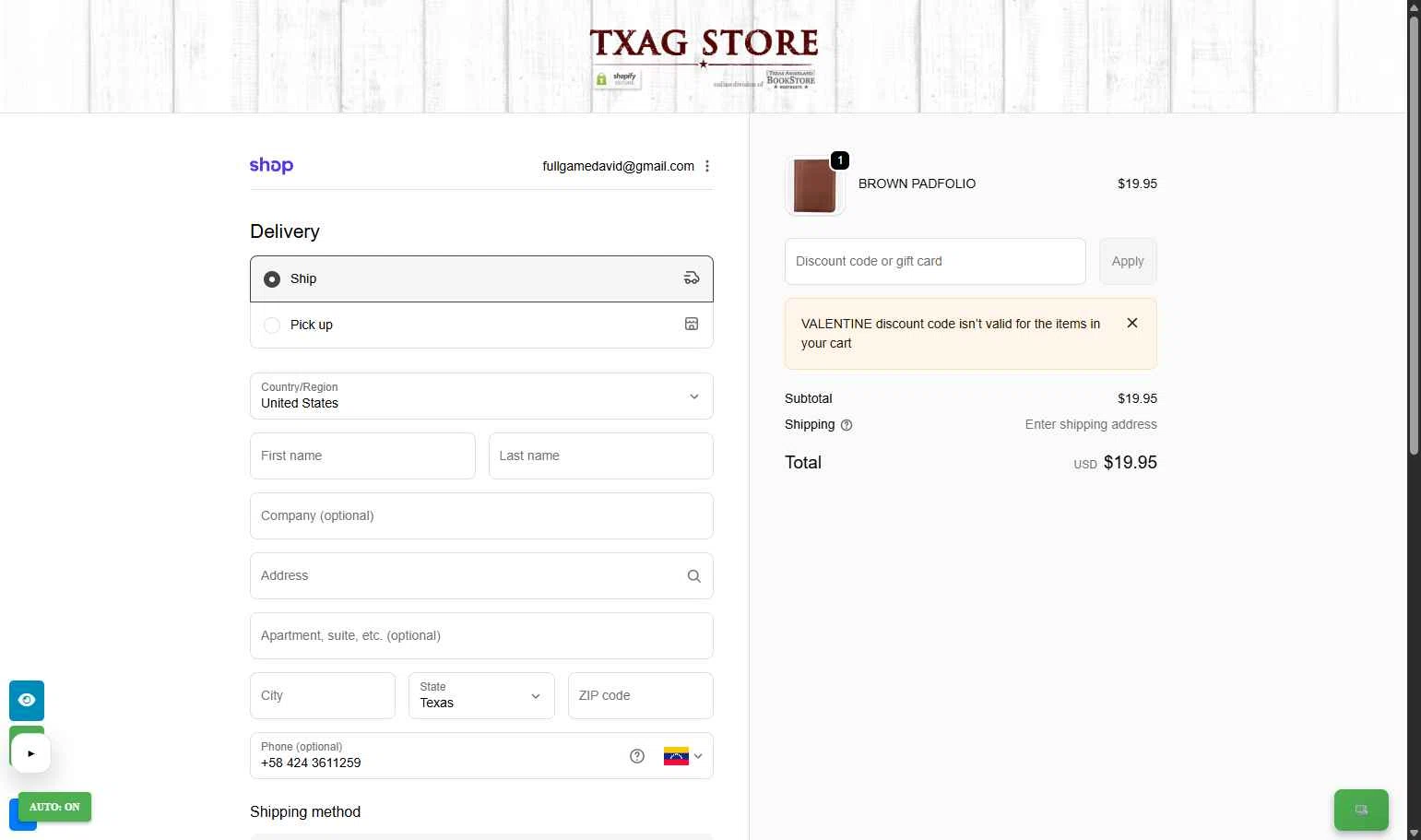Click the BookStore logo in header
The height and width of the screenshot is (840, 1421).
pyautogui.click(x=790, y=79)
